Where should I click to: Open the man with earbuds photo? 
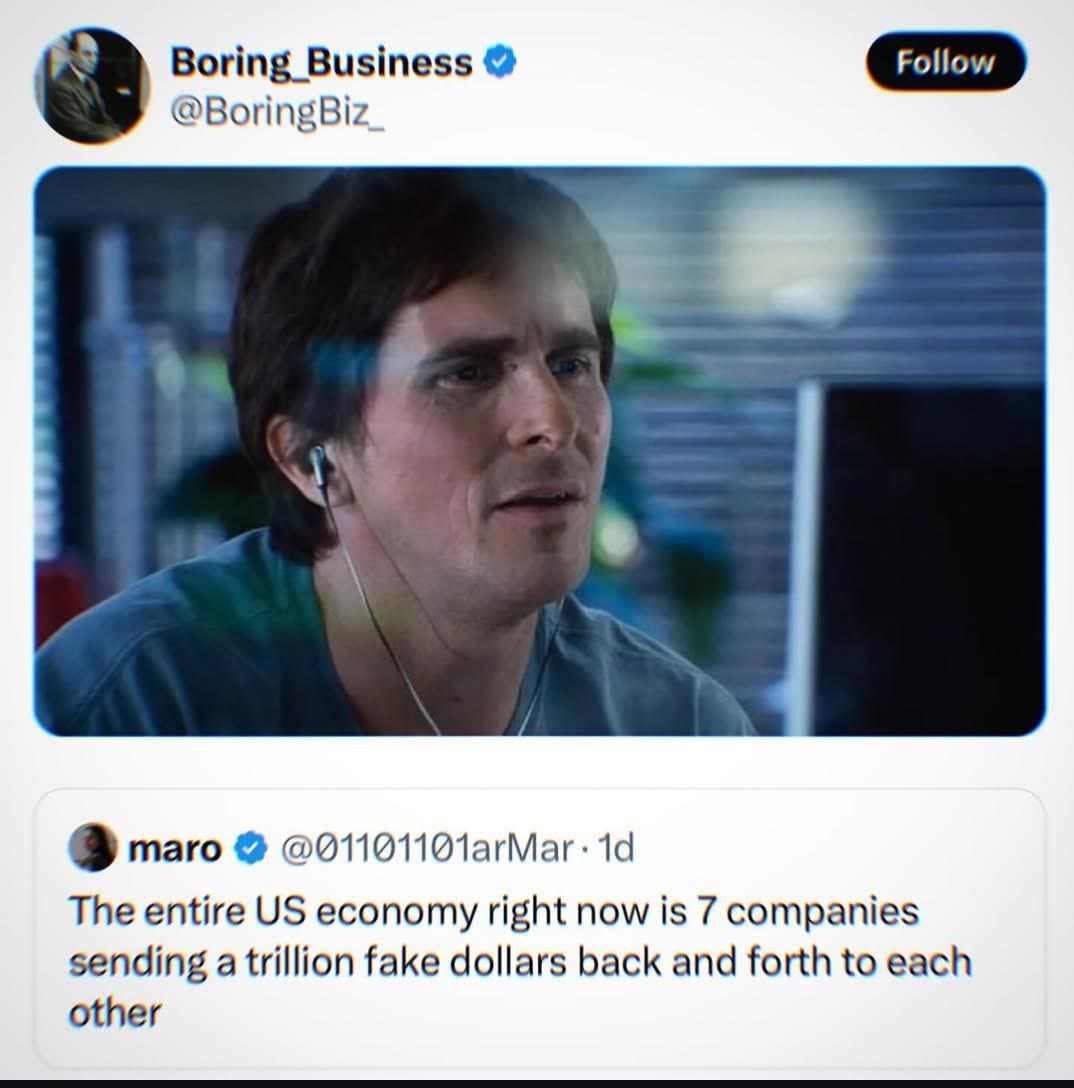coord(539,451)
